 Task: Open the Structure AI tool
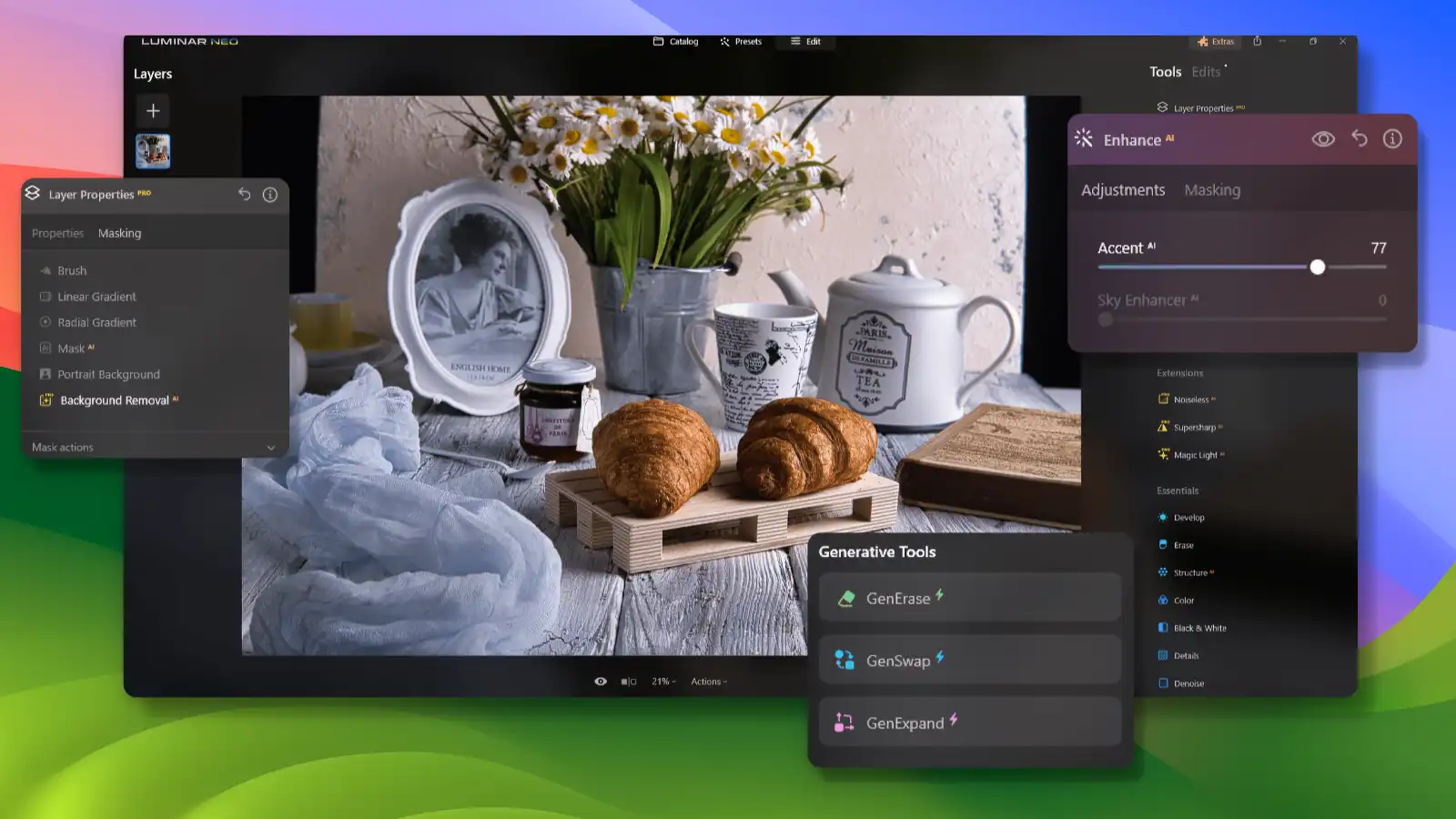[1189, 572]
